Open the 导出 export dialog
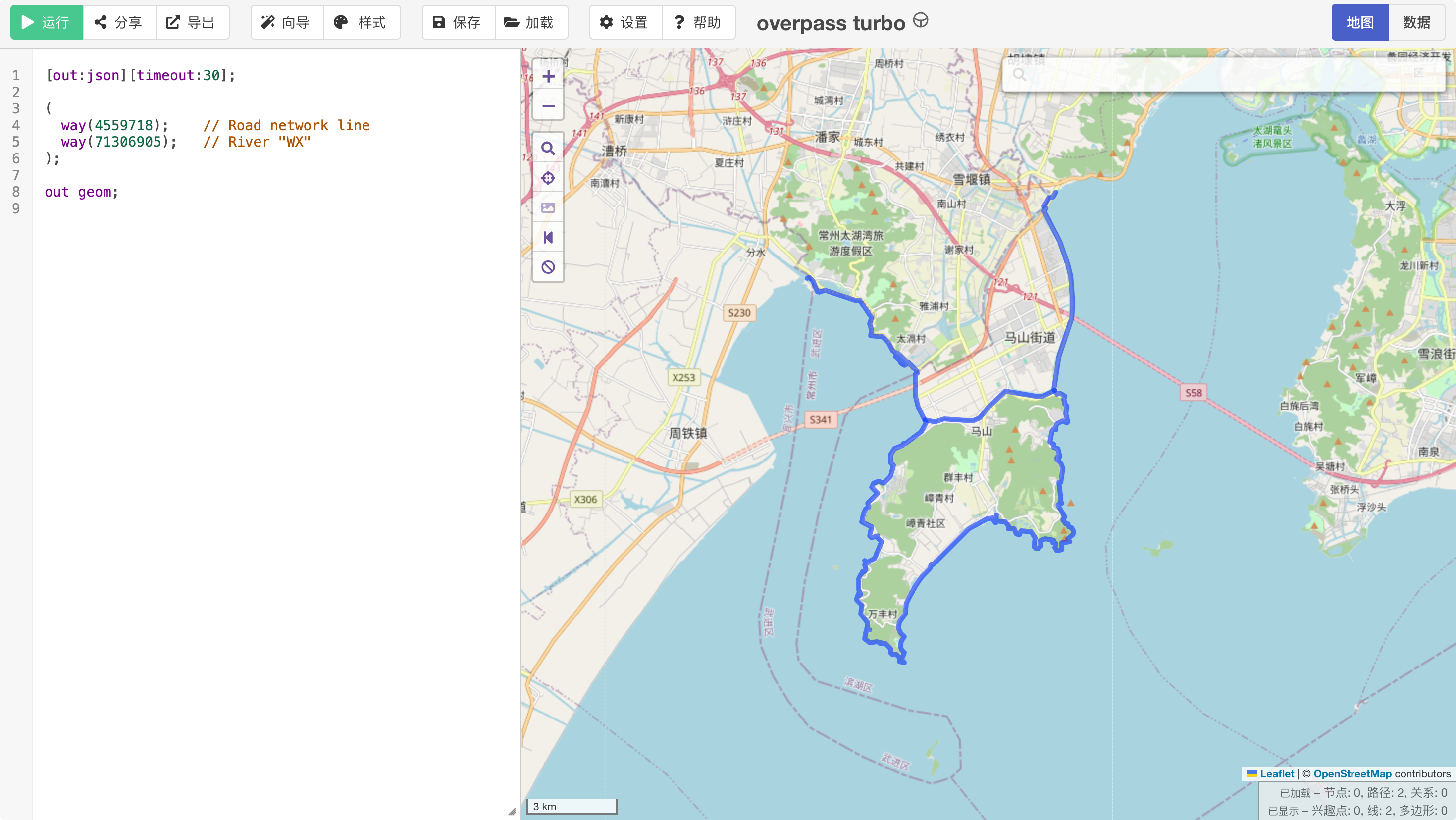This screenshot has width=1456, height=820. click(x=192, y=23)
